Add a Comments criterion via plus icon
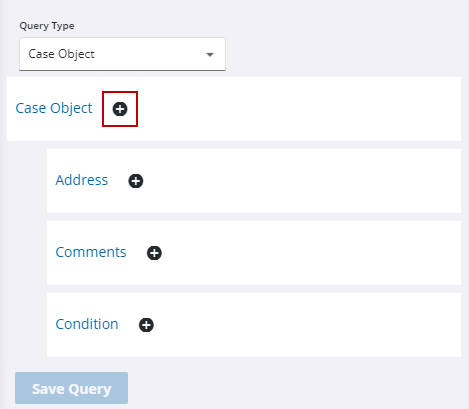Image resolution: width=469 pixels, height=409 pixels. [x=154, y=253]
